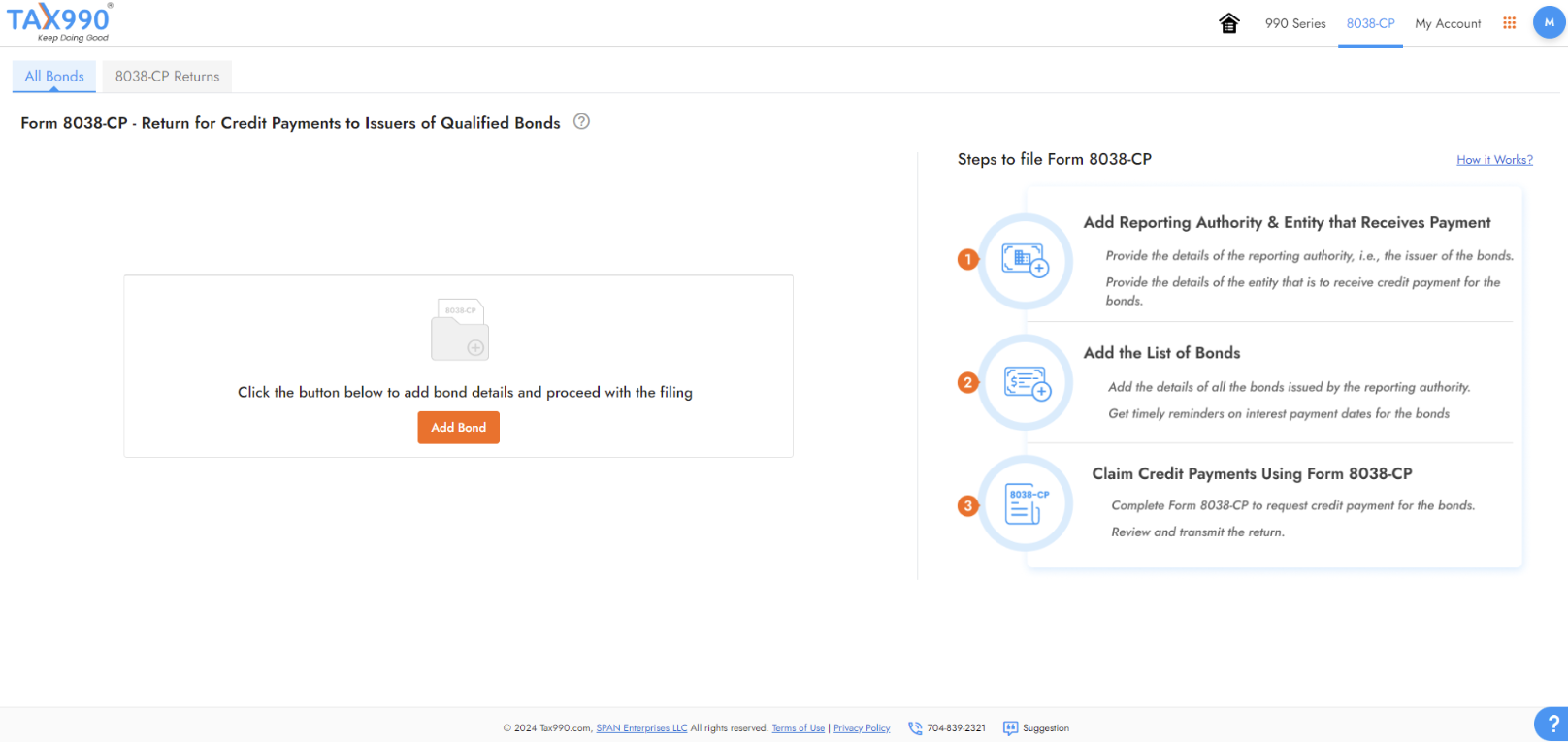
Task: Click the Add List of Bonds step icon
Action: click(x=1026, y=383)
